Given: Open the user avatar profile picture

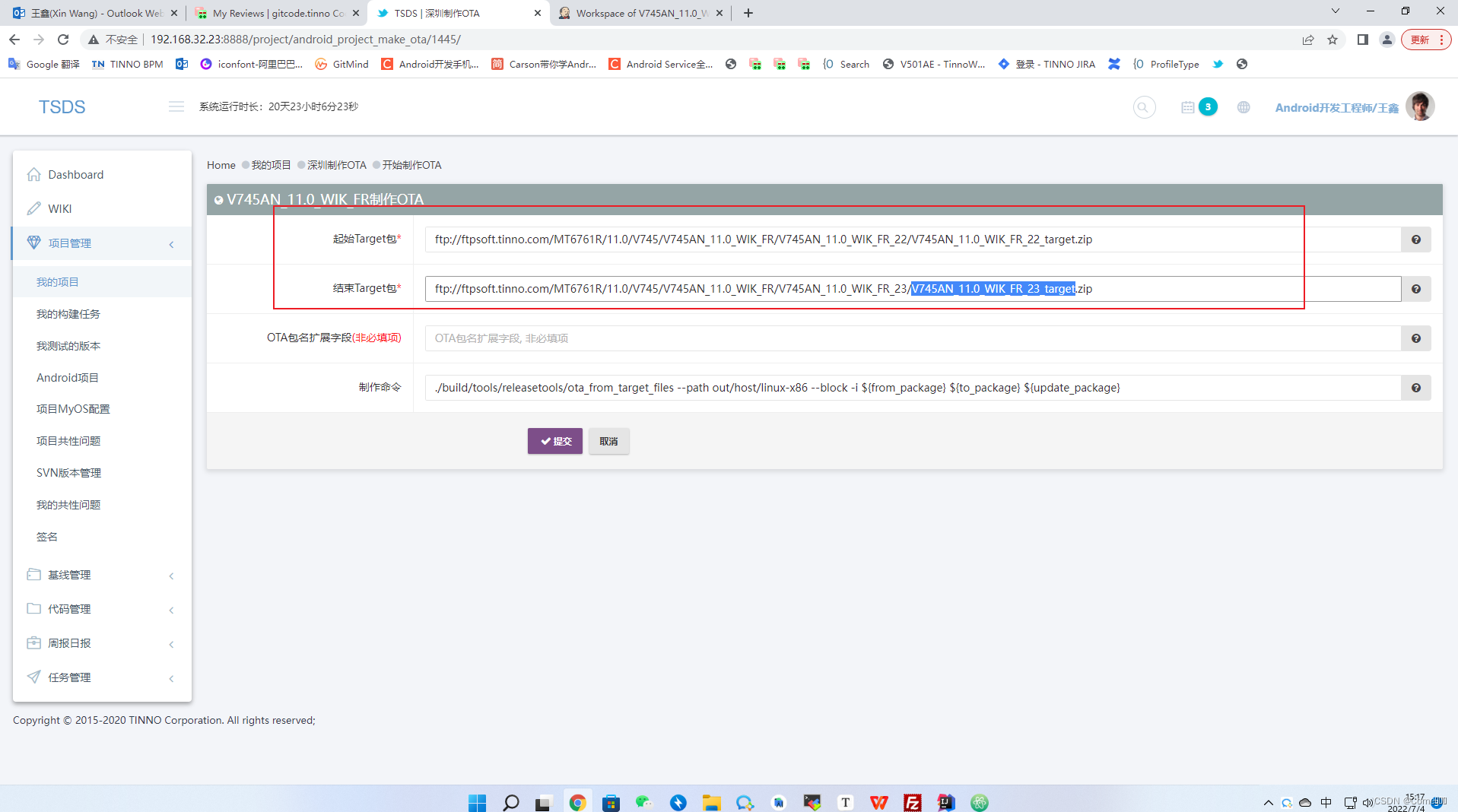Looking at the screenshot, I should tap(1419, 106).
